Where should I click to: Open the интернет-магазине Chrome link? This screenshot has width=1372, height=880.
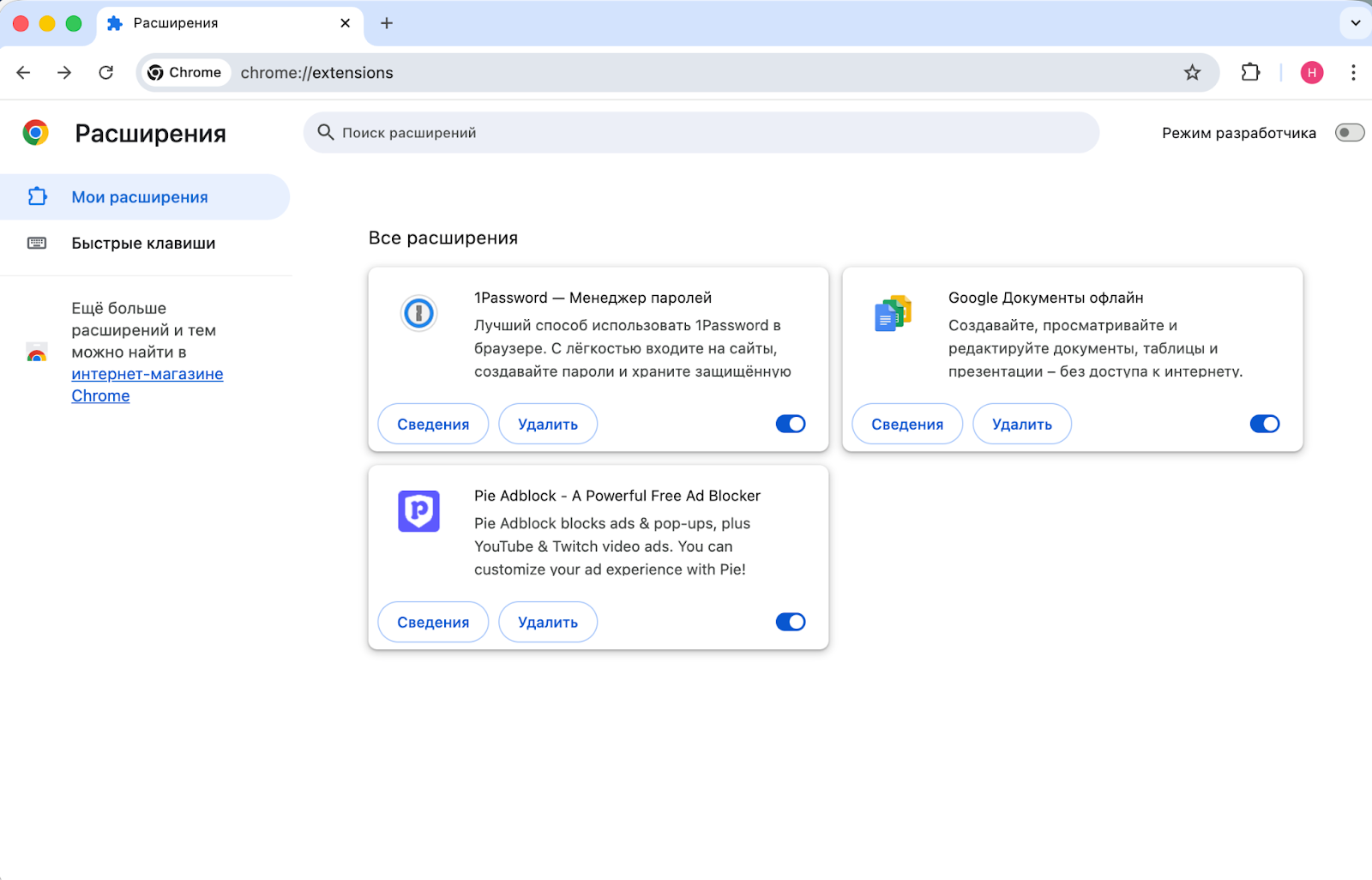[147, 385]
